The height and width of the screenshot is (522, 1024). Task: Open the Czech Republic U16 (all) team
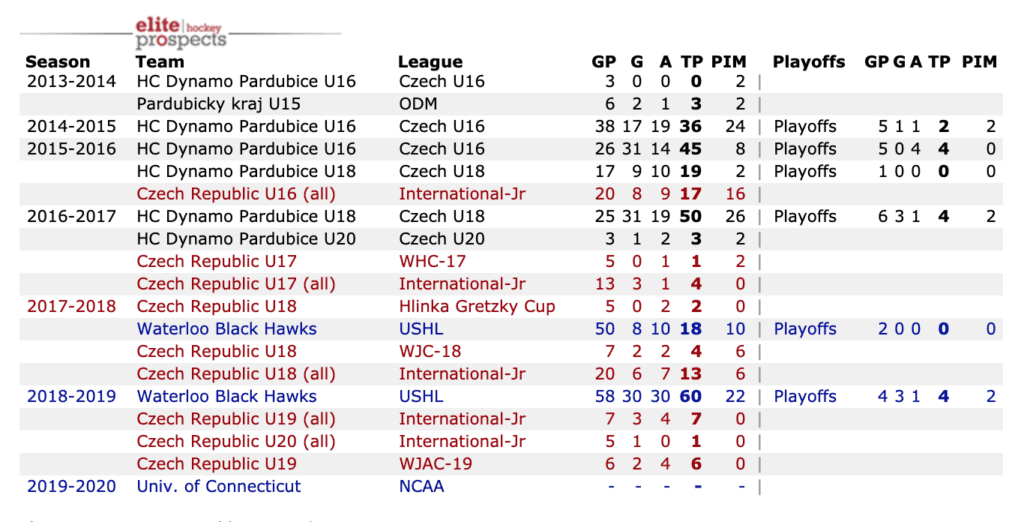coord(236,194)
